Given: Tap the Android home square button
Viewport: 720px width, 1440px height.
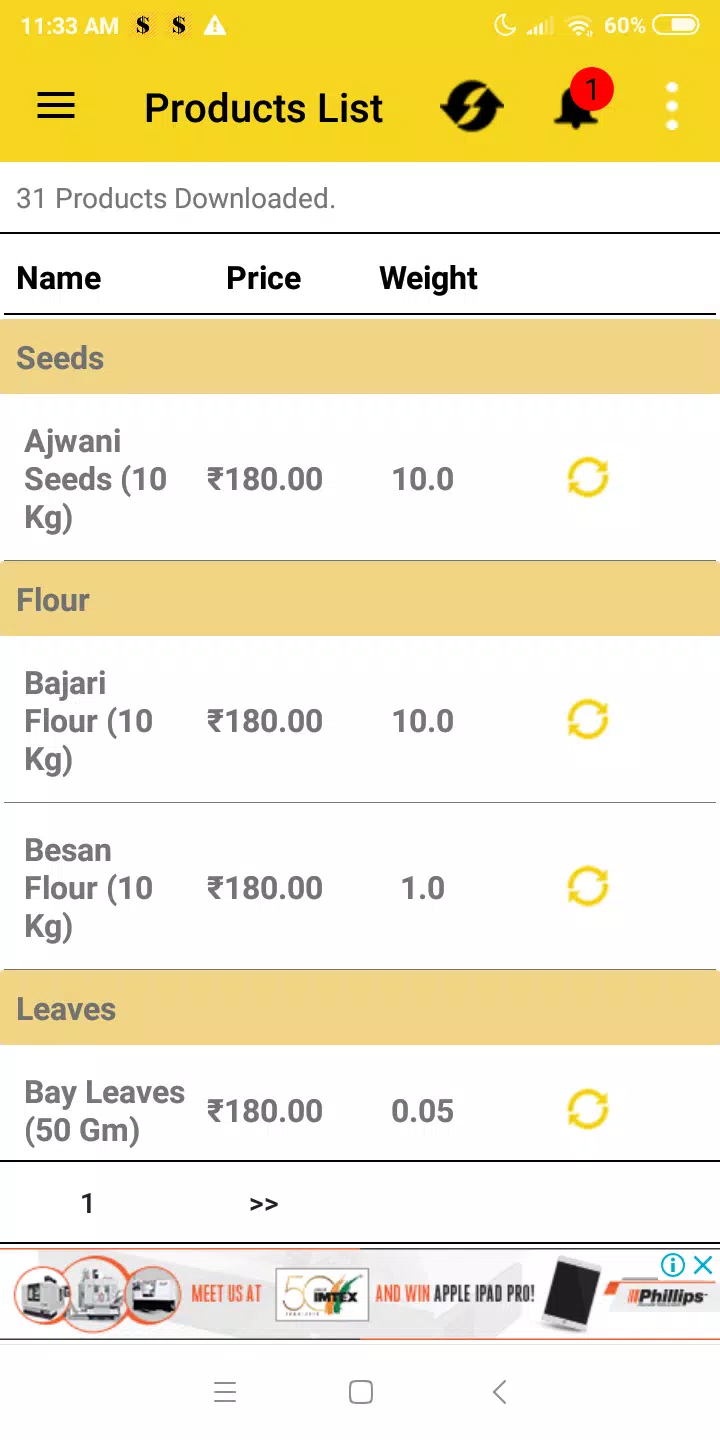Looking at the screenshot, I should (x=361, y=1392).
